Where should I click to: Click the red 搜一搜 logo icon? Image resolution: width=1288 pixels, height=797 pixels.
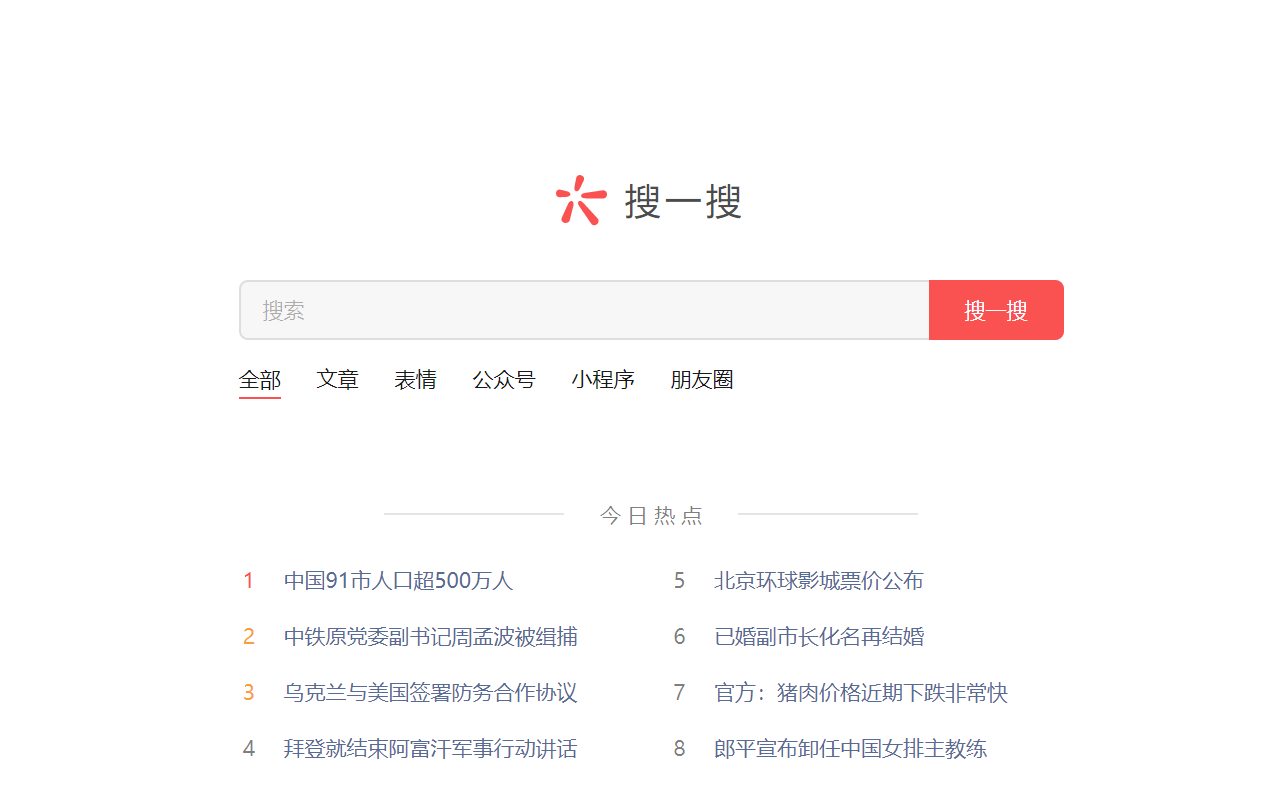coord(581,200)
